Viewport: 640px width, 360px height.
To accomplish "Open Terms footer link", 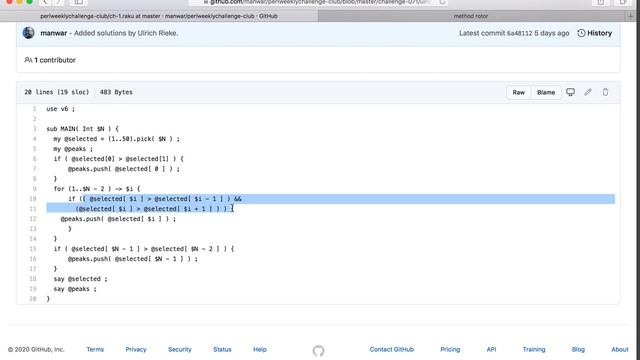I will [x=95, y=349].
